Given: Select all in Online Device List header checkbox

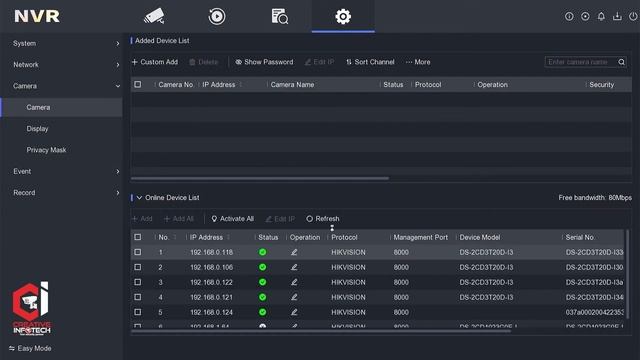Looking at the screenshot, I should pyautogui.click(x=138, y=237).
